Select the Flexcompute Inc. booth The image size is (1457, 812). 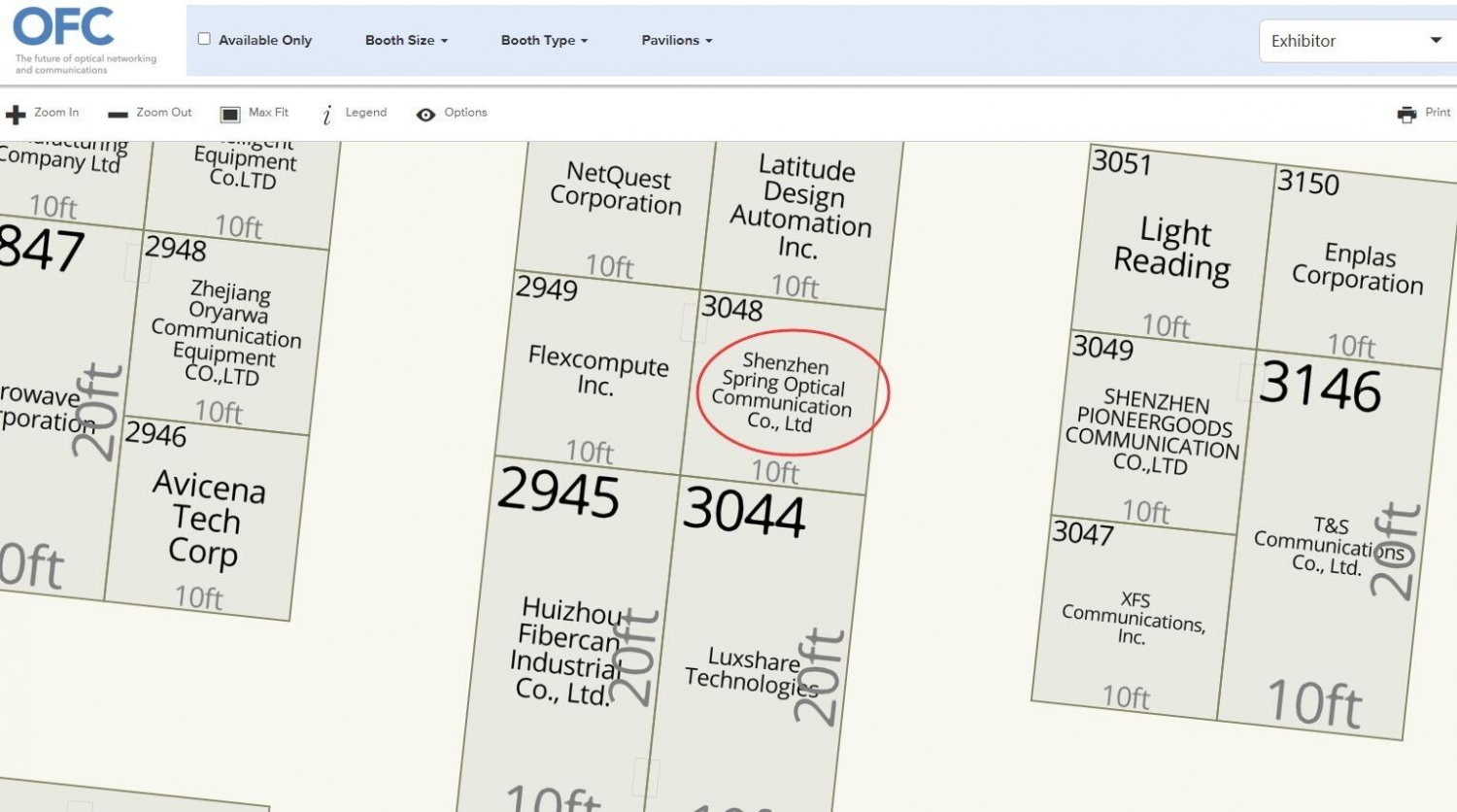(x=597, y=371)
